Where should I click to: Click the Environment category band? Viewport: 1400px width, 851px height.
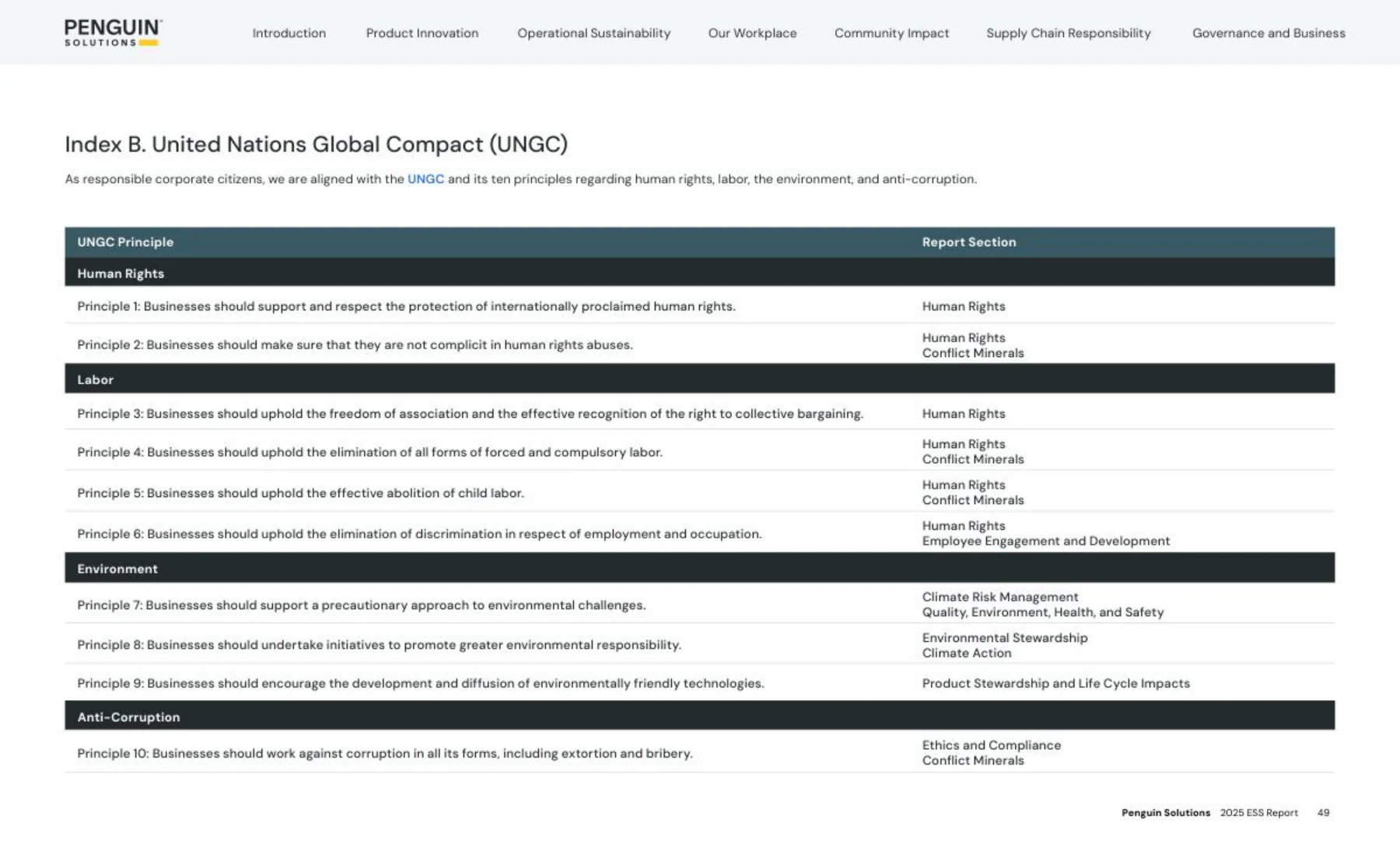click(x=700, y=568)
